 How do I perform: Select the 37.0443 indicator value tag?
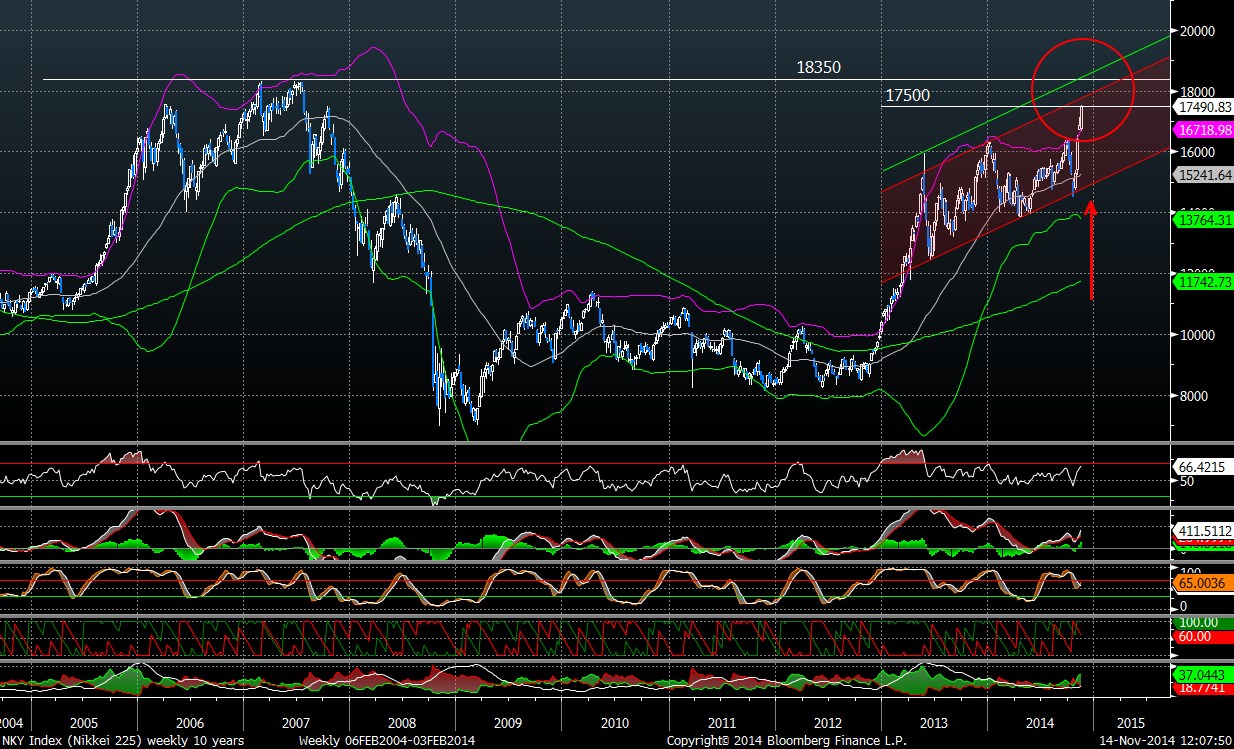1202,675
